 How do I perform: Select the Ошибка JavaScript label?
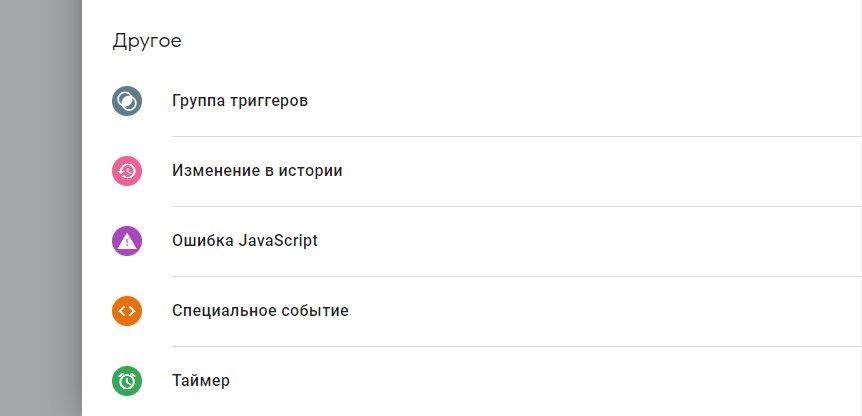pyautogui.click(x=245, y=241)
